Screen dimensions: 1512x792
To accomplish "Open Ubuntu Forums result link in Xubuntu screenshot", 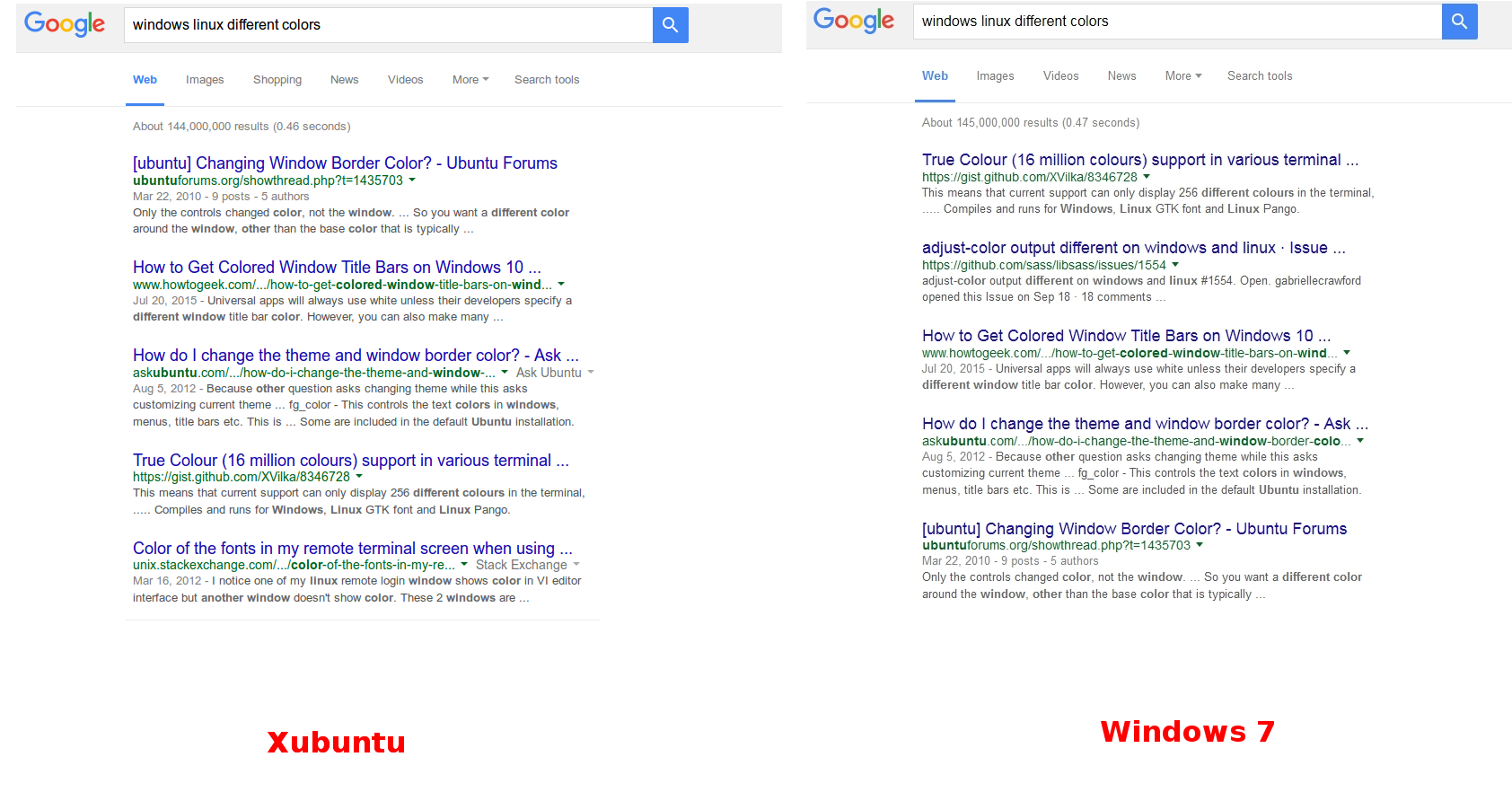I will click(x=345, y=163).
